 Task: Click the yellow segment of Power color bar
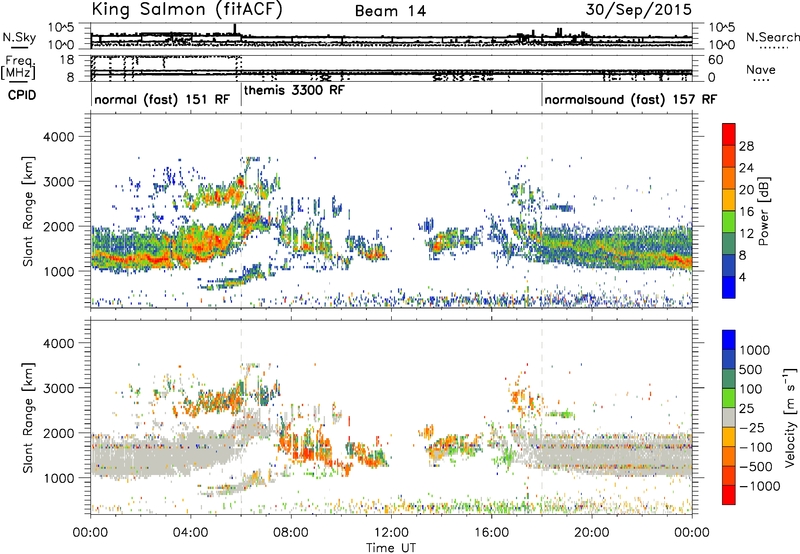(729, 199)
